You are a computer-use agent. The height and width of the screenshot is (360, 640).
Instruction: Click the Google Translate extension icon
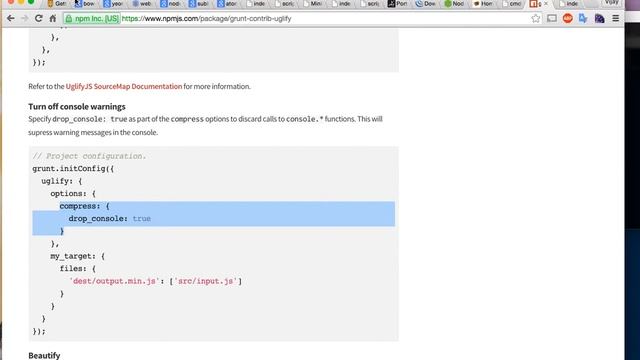pos(583,18)
